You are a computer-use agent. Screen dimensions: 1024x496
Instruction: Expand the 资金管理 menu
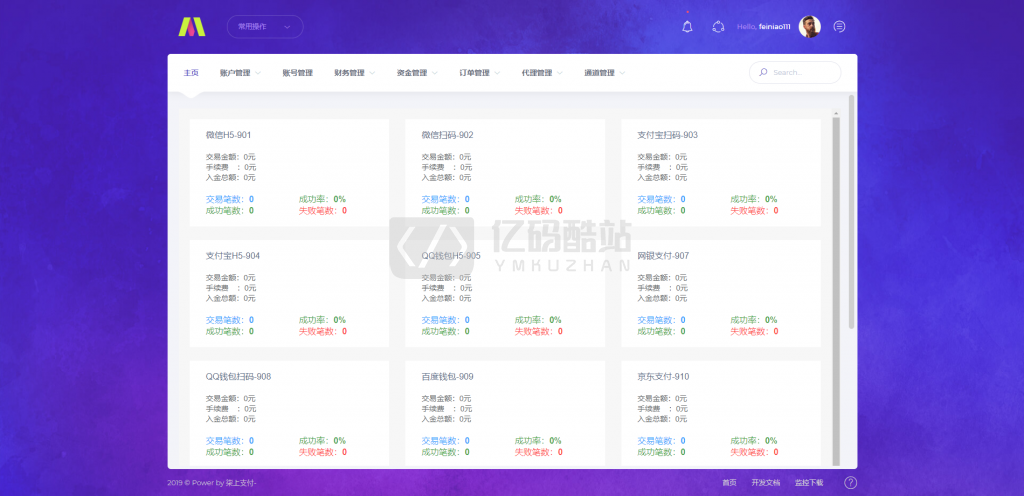click(417, 73)
